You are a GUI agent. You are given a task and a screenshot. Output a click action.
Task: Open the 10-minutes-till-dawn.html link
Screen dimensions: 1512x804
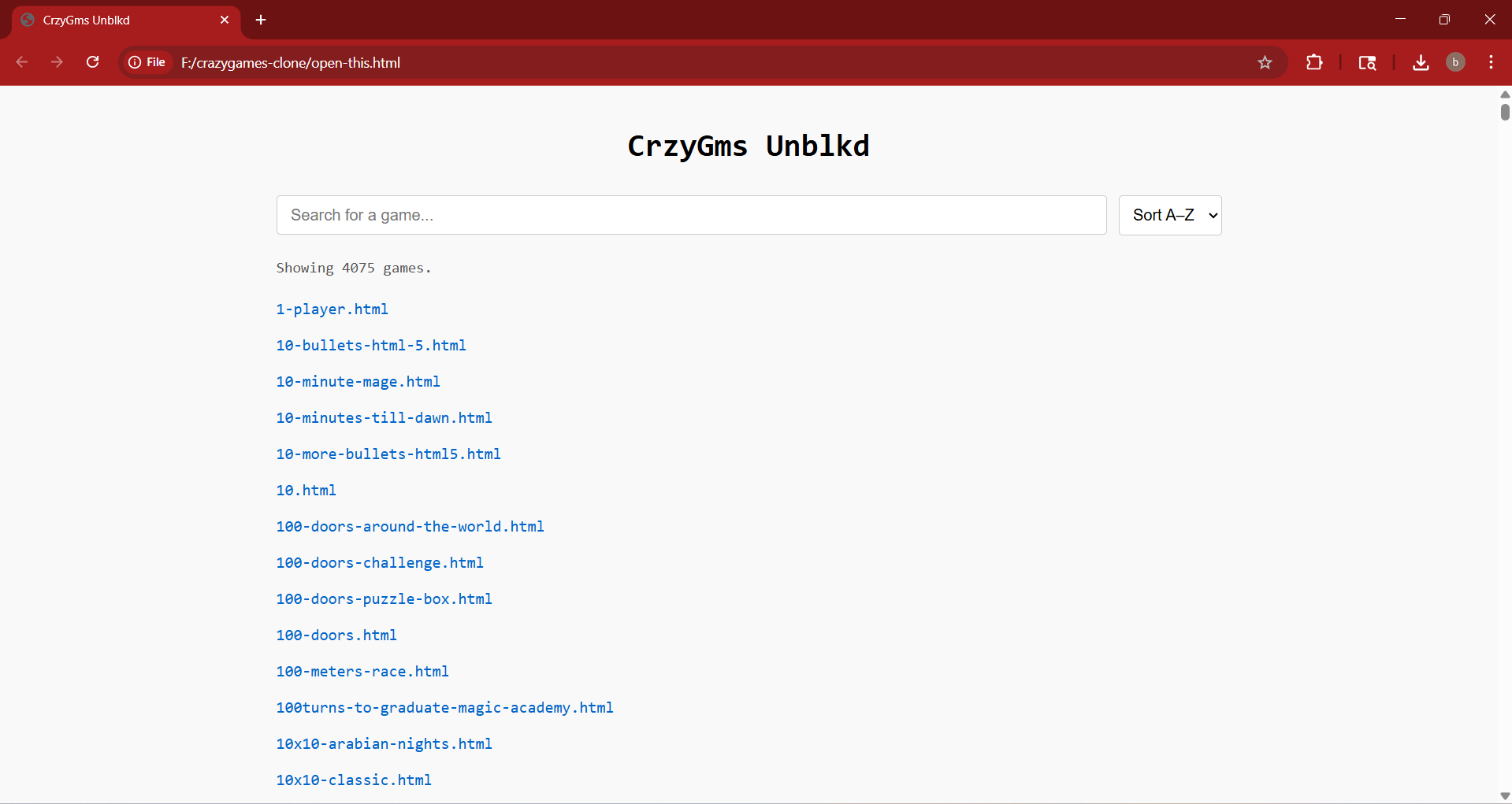(x=384, y=418)
